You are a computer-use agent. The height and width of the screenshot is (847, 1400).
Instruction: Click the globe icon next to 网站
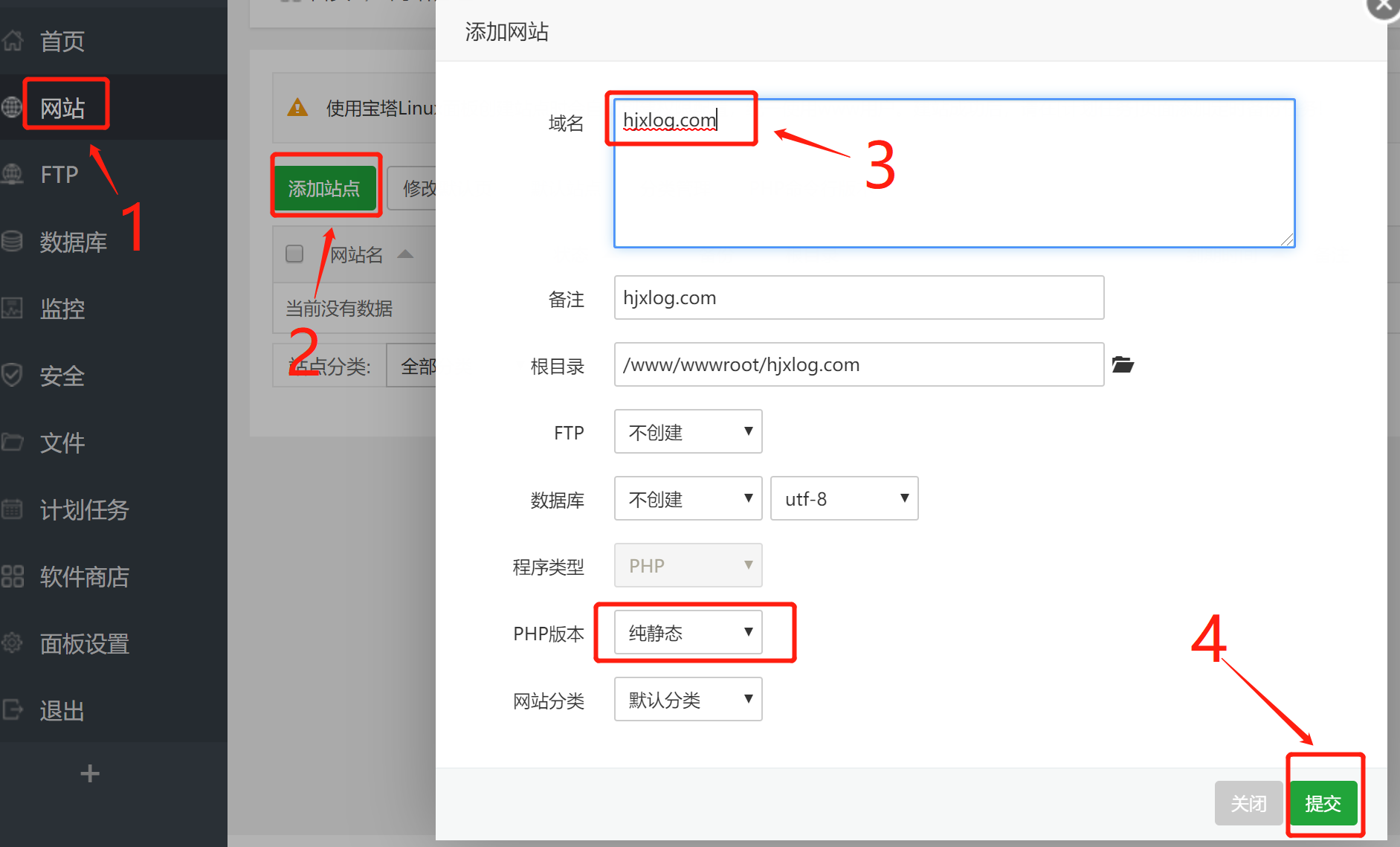tap(12, 107)
